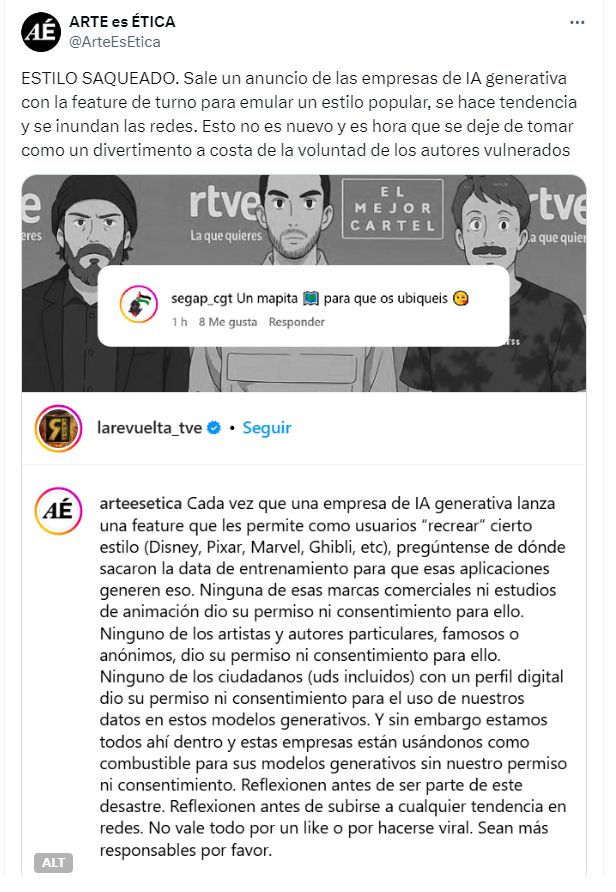The height and width of the screenshot is (892, 616).
Task: Open the ARTE es ÉTICA display name link
Action: tap(122, 22)
